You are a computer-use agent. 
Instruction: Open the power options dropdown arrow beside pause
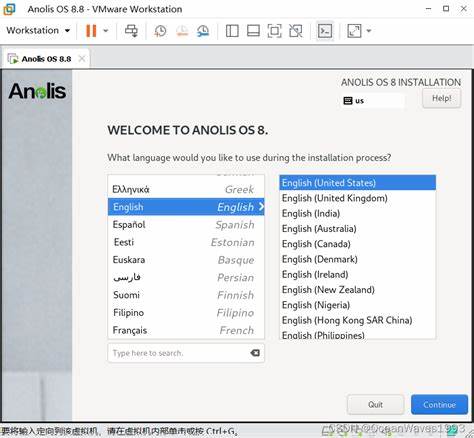coord(106,31)
